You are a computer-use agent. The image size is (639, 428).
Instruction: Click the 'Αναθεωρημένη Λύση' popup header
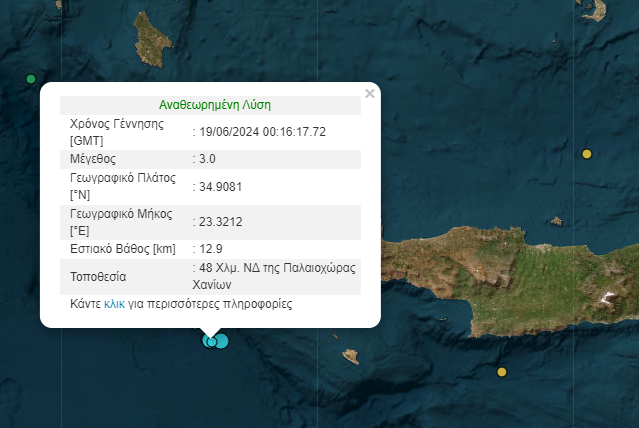(x=215, y=104)
